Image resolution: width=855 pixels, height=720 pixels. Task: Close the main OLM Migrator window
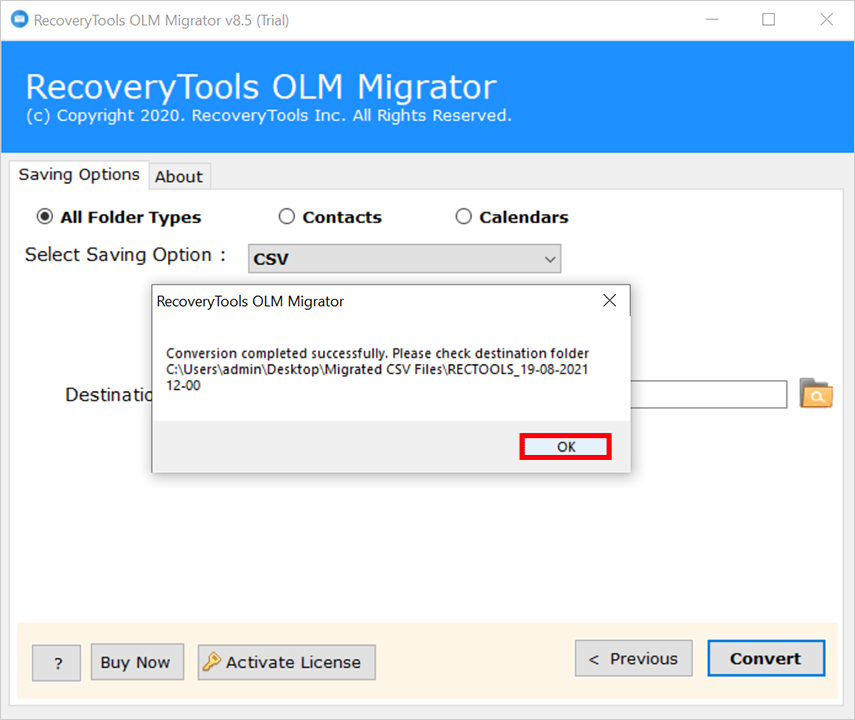(827, 20)
